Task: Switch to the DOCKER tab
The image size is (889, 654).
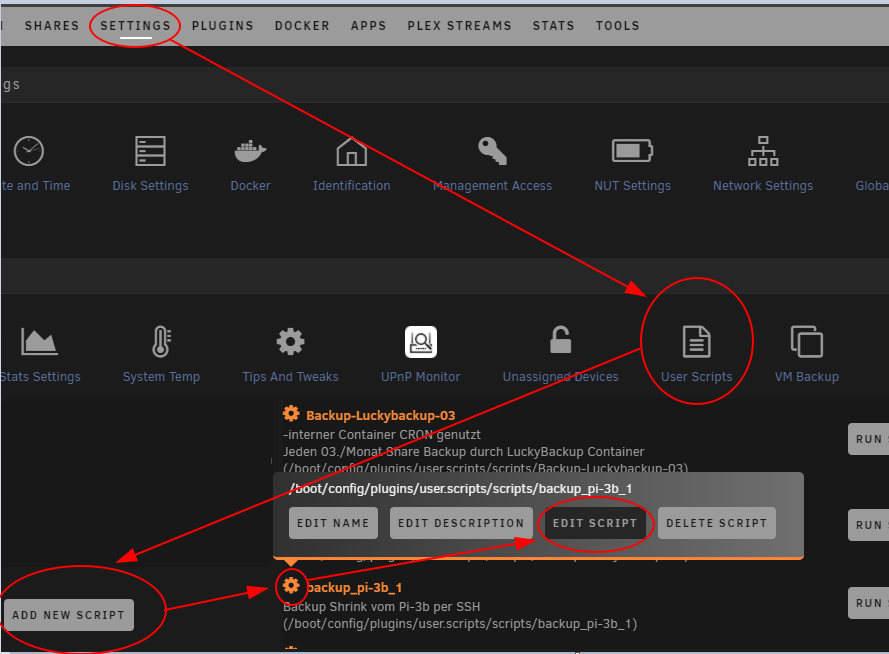Action: (302, 26)
